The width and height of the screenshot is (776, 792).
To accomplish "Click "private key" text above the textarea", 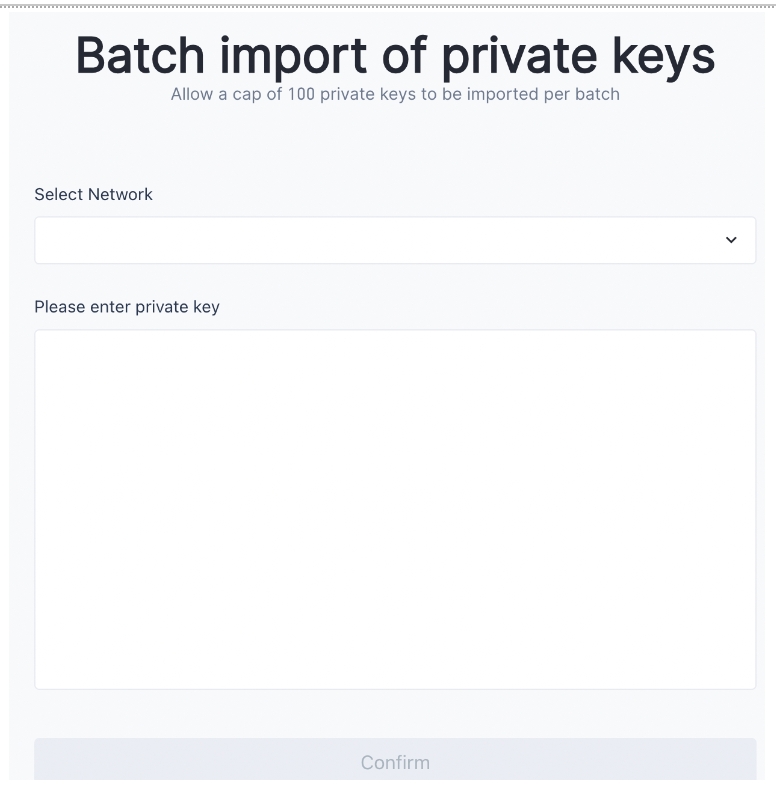I will (x=177, y=306).
